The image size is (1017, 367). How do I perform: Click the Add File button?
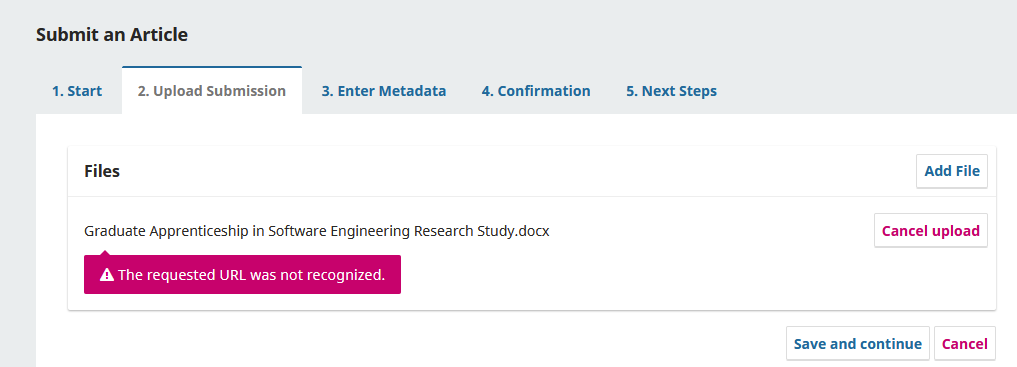tap(951, 171)
